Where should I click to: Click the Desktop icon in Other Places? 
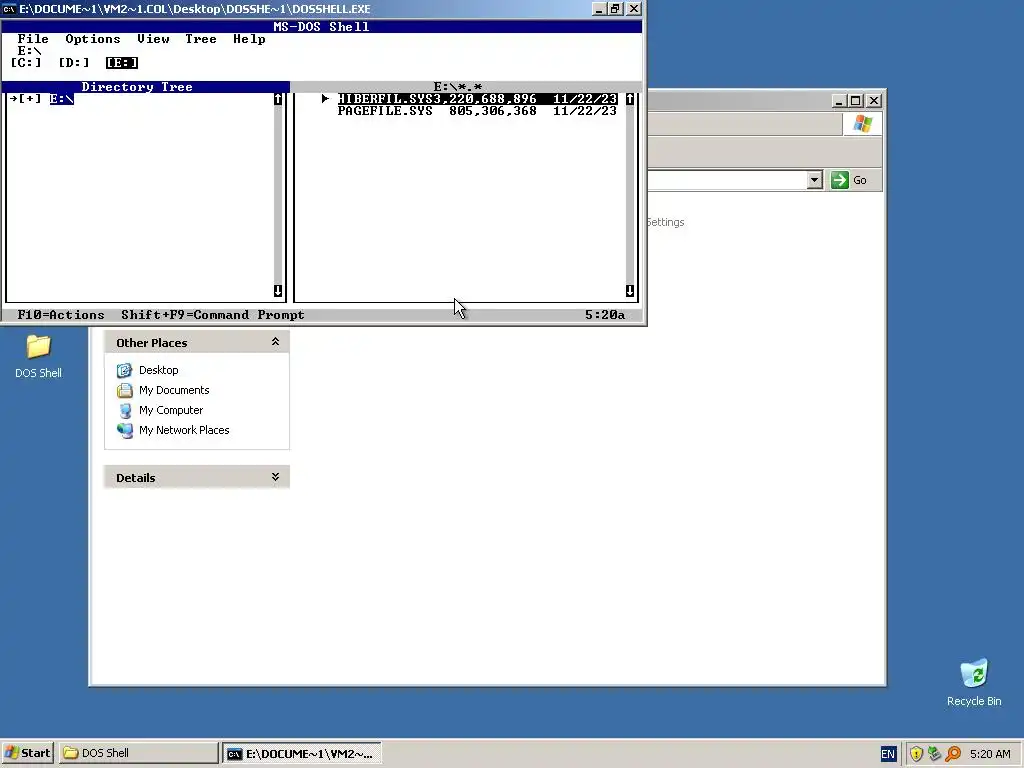click(x=125, y=370)
